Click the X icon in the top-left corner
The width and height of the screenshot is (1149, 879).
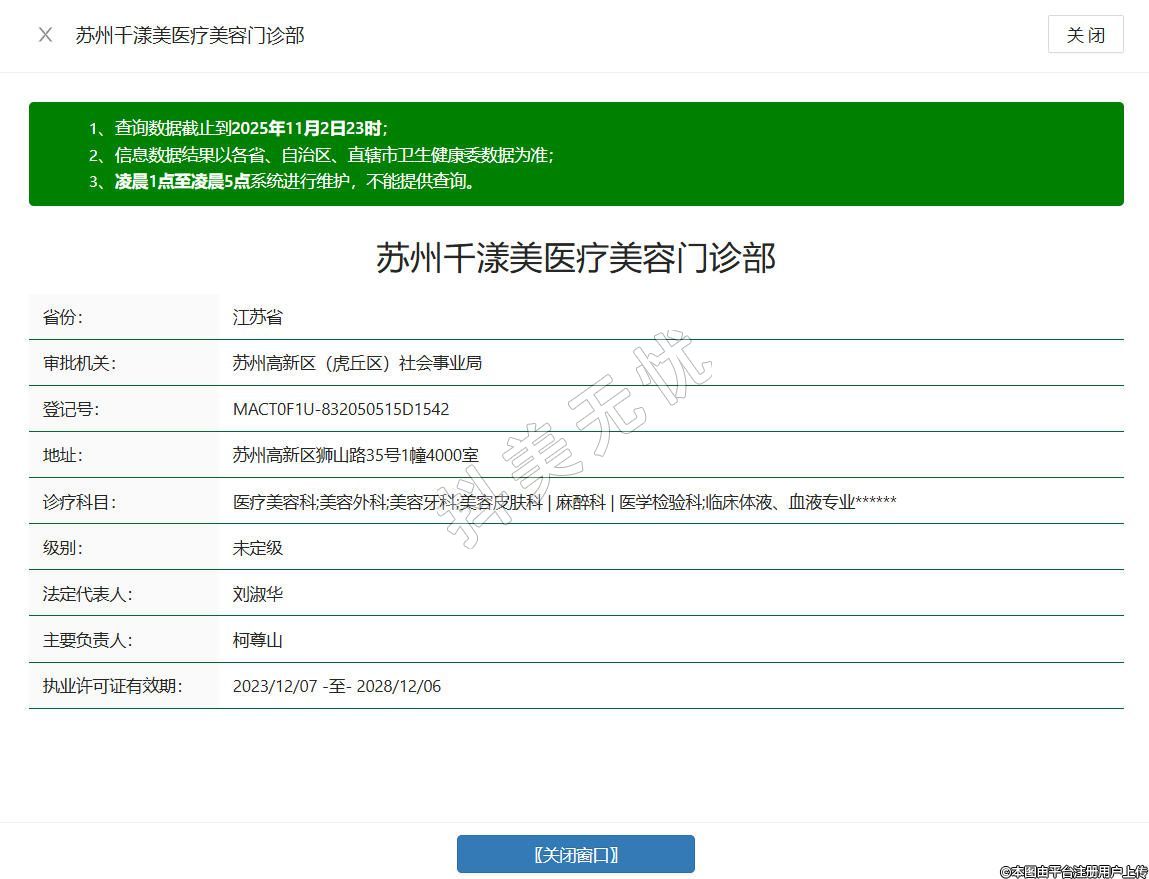click(x=45, y=35)
